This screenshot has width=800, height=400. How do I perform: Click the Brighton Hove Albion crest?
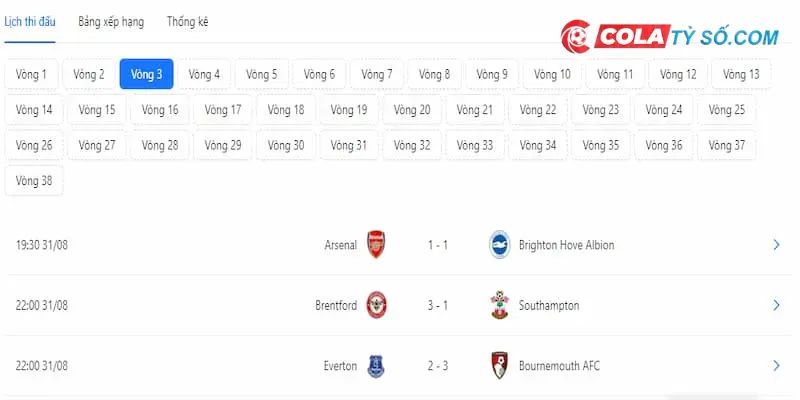(x=499, y=245)
